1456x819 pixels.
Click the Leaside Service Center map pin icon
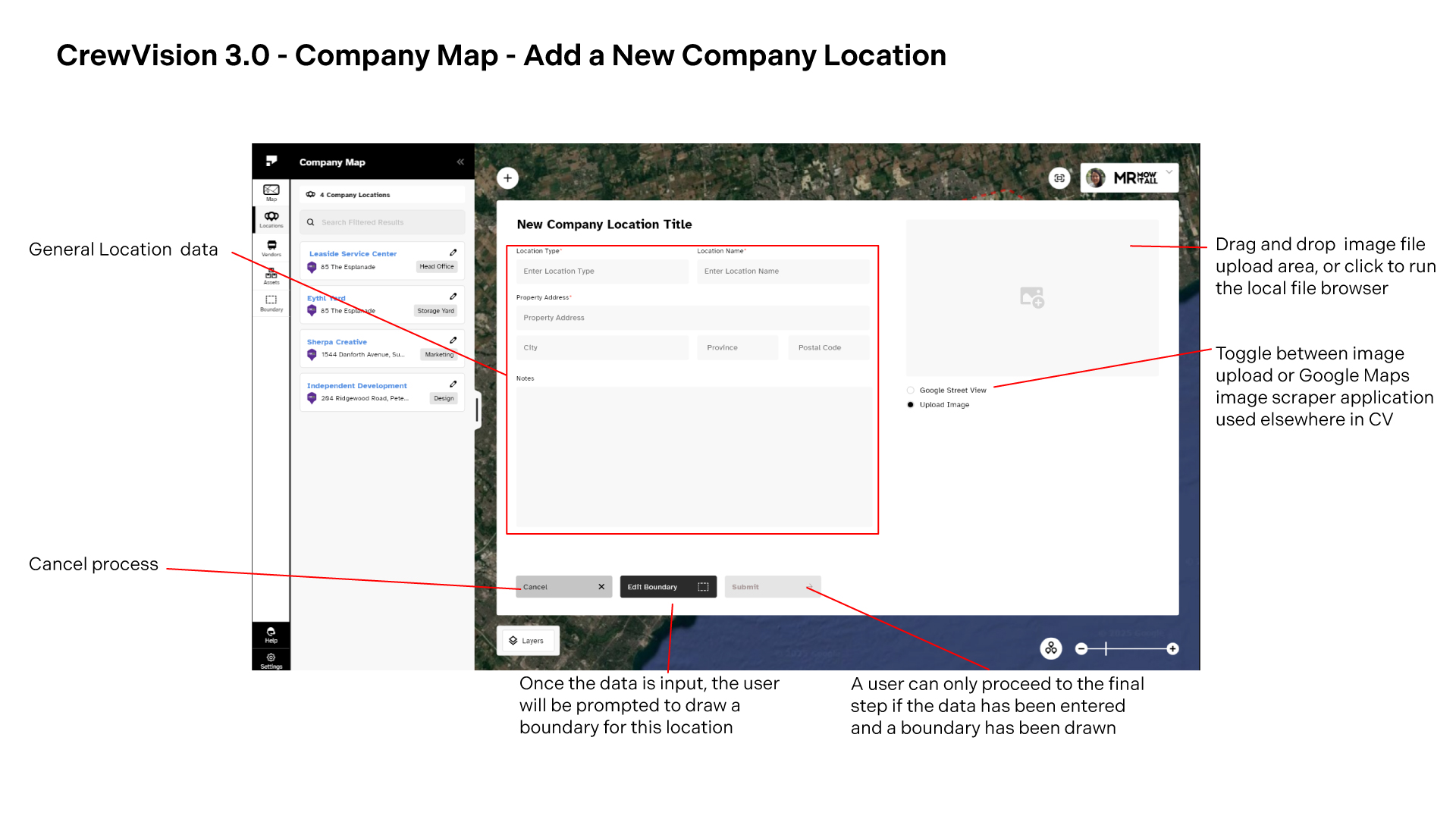click(312, 267)
